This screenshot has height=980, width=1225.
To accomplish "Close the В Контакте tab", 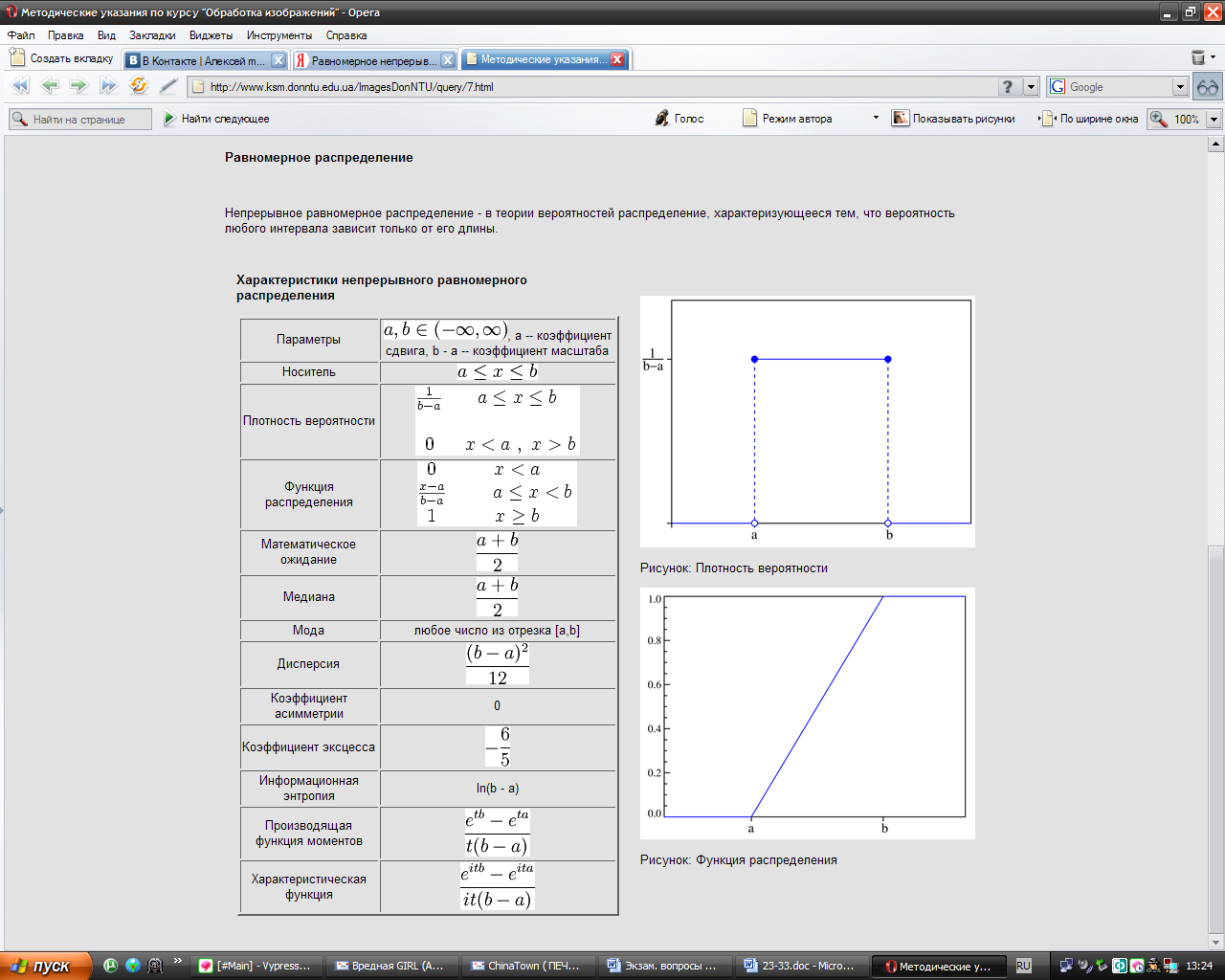I will [278, 60].
